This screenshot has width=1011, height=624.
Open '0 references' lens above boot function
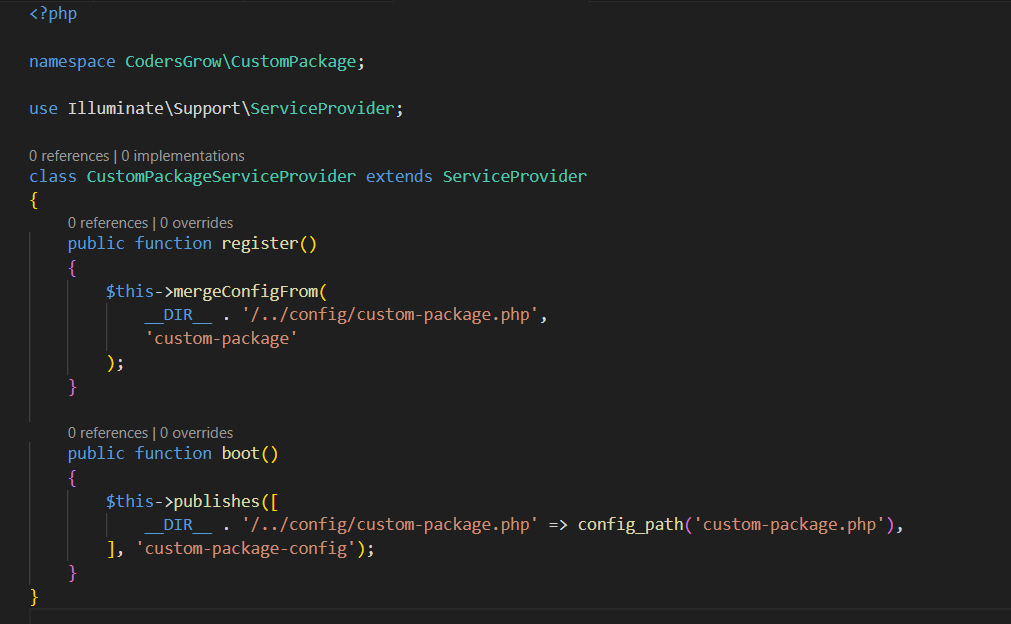108,433
